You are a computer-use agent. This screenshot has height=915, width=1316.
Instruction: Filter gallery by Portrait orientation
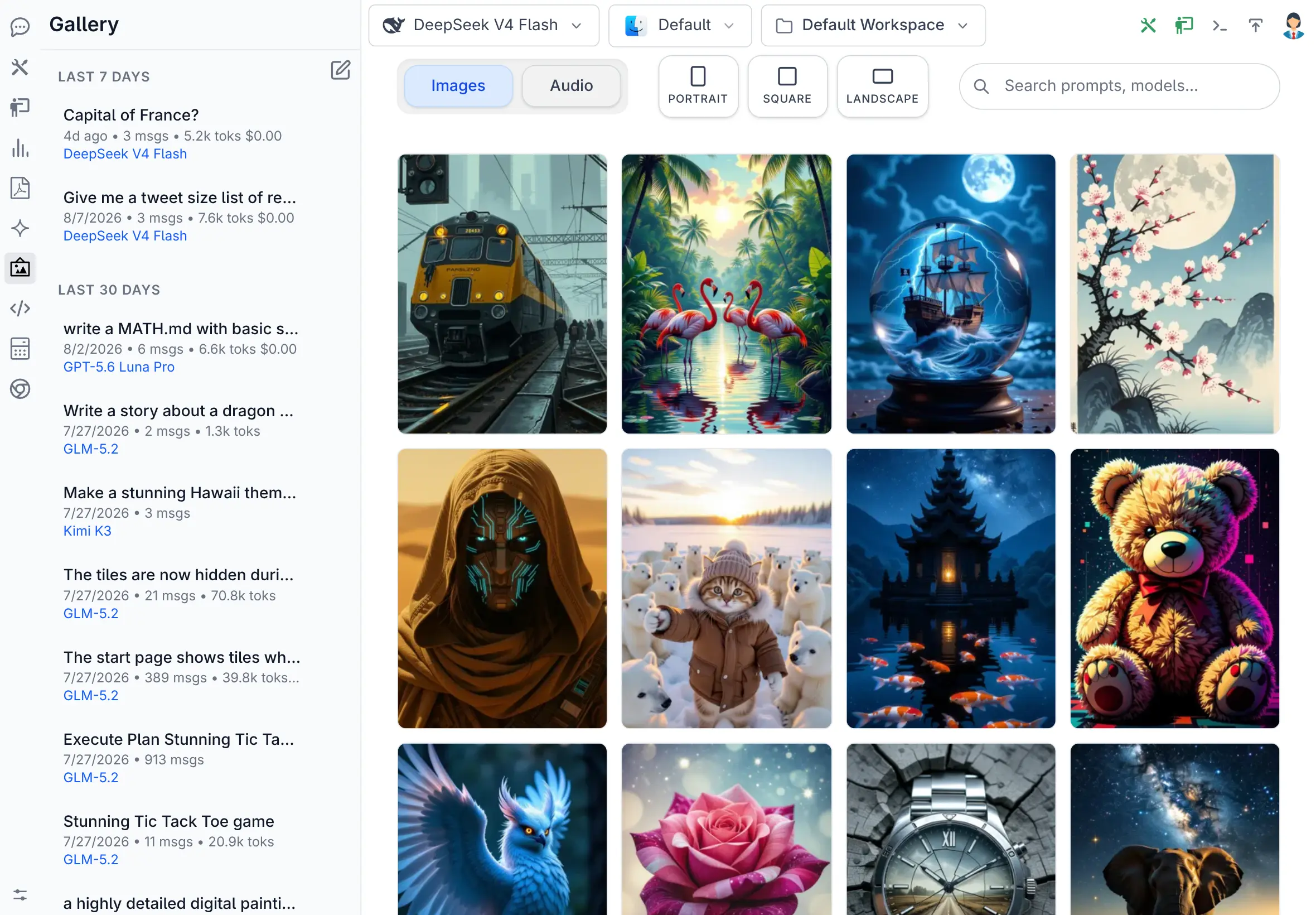[x=697, y=86]
